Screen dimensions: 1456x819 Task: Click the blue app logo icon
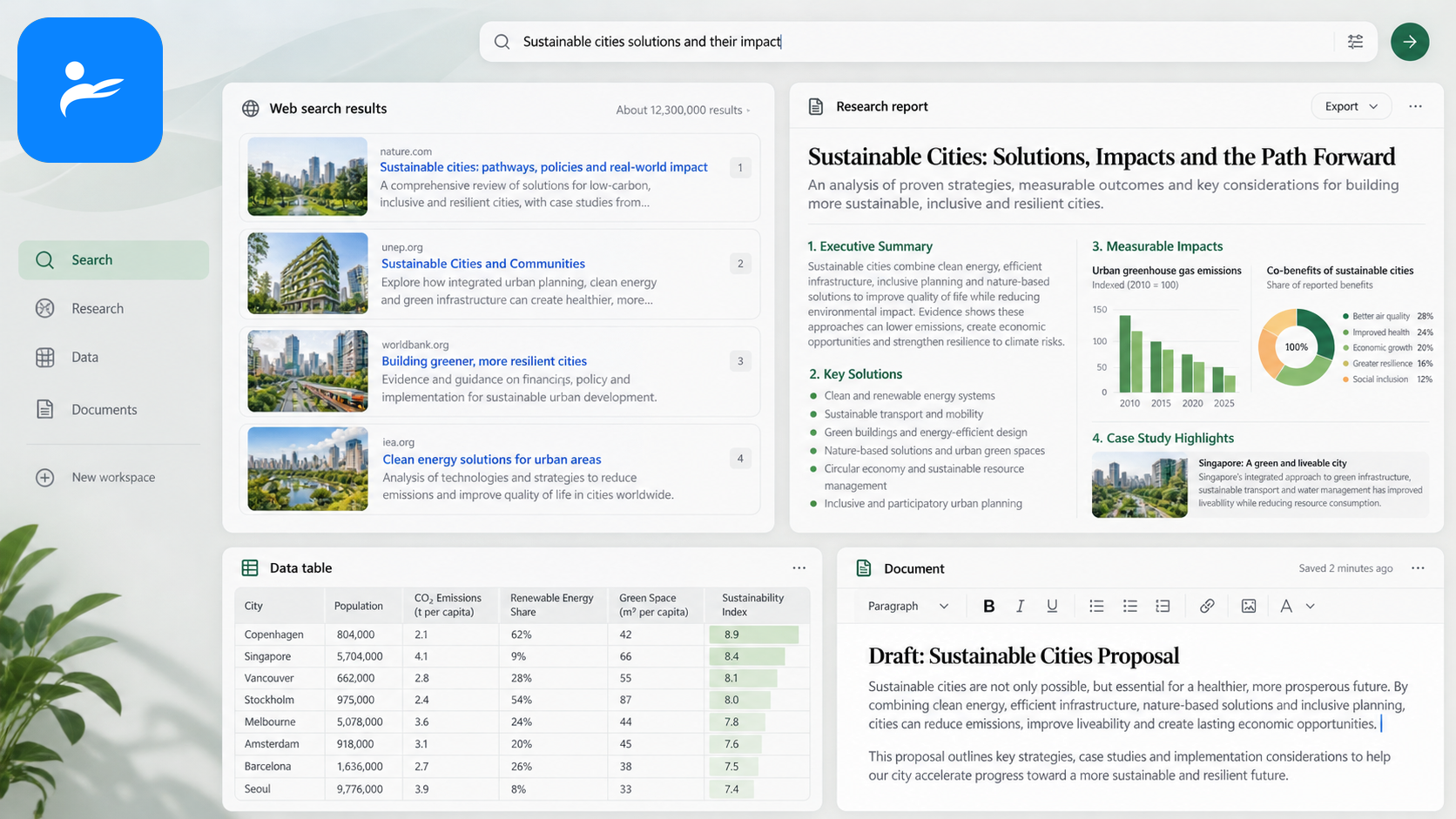(90, 90)
